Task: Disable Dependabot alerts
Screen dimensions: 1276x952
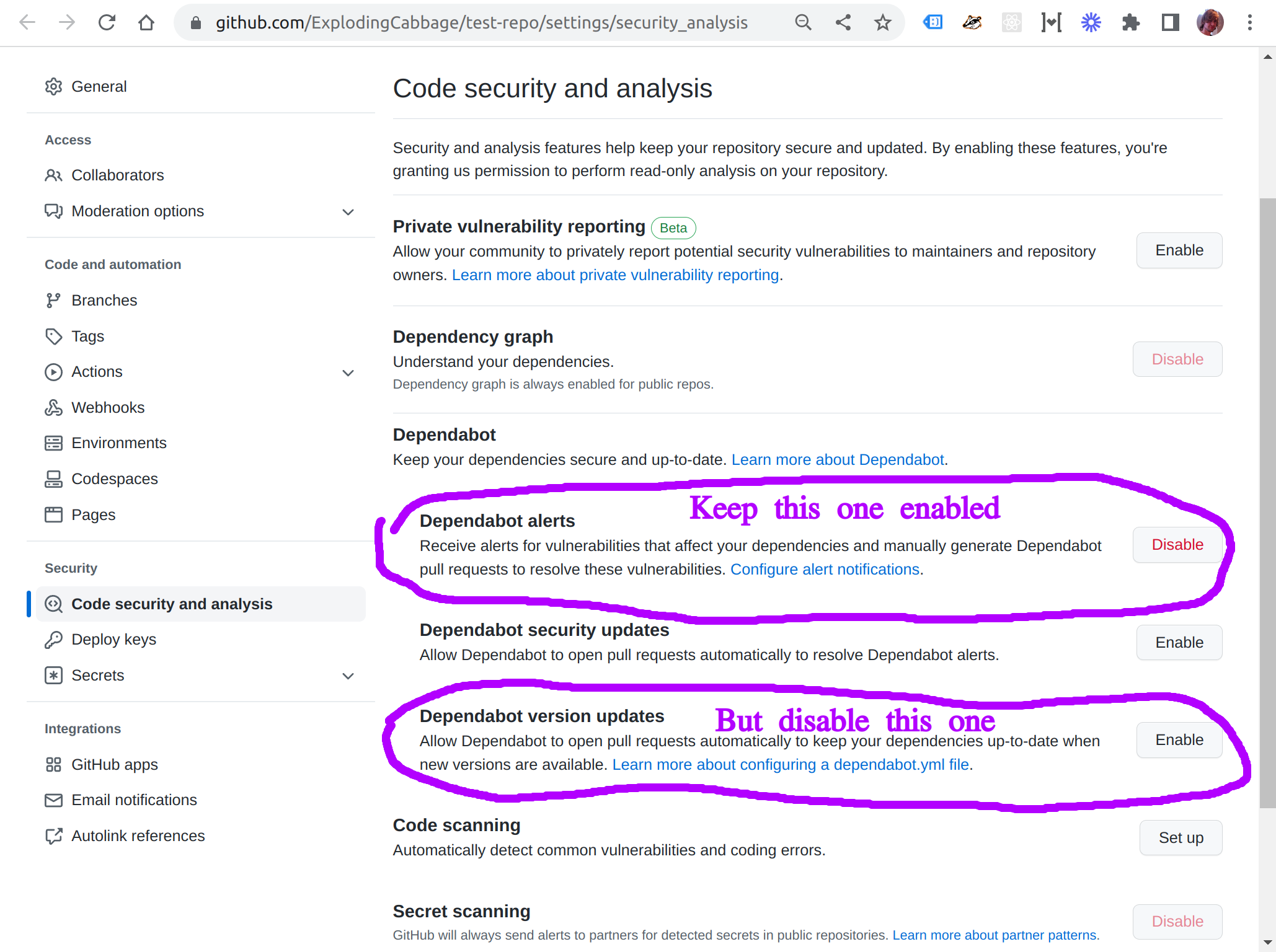Action: point(1177,545)
